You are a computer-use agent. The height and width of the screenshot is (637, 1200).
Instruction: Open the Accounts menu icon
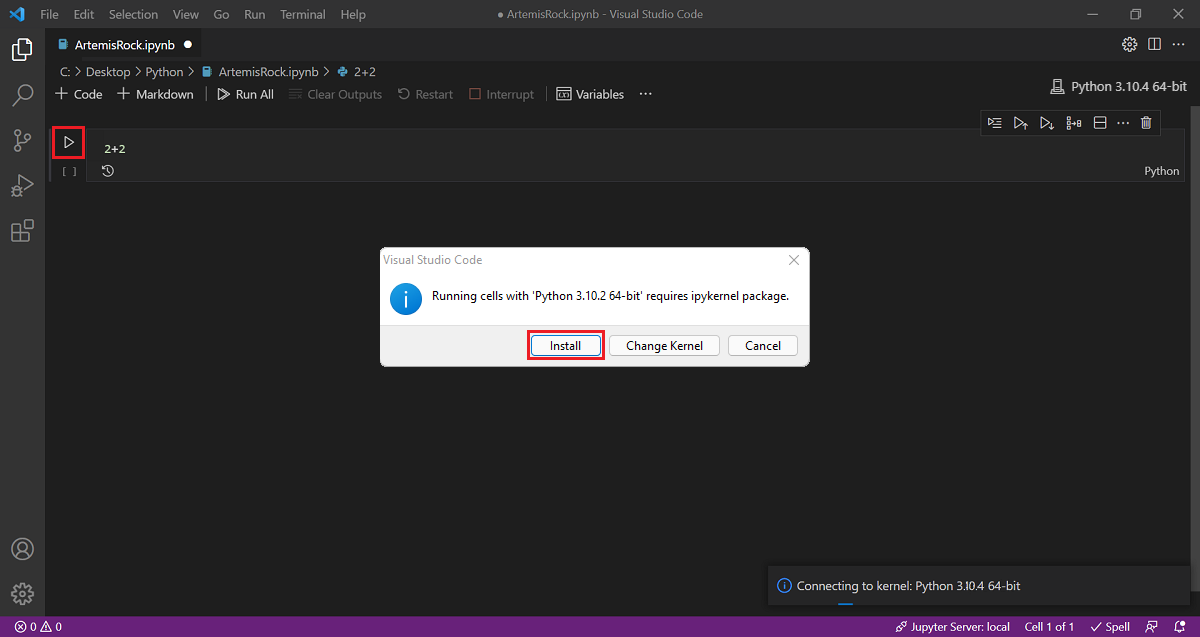[x=22, y=549]
